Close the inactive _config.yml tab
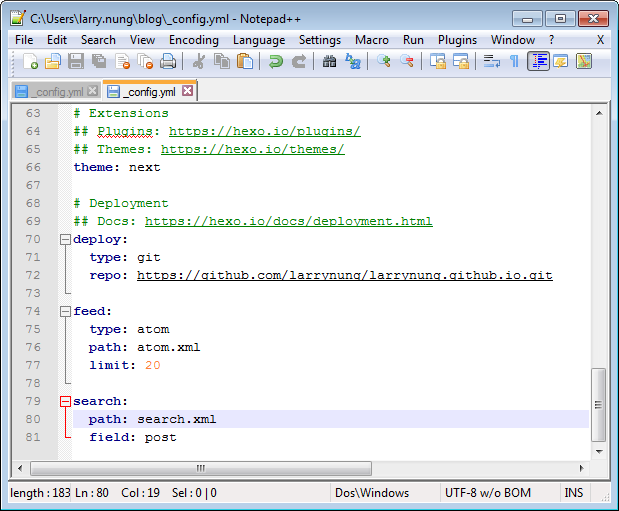The image size is (619, 511). (92, 91)
